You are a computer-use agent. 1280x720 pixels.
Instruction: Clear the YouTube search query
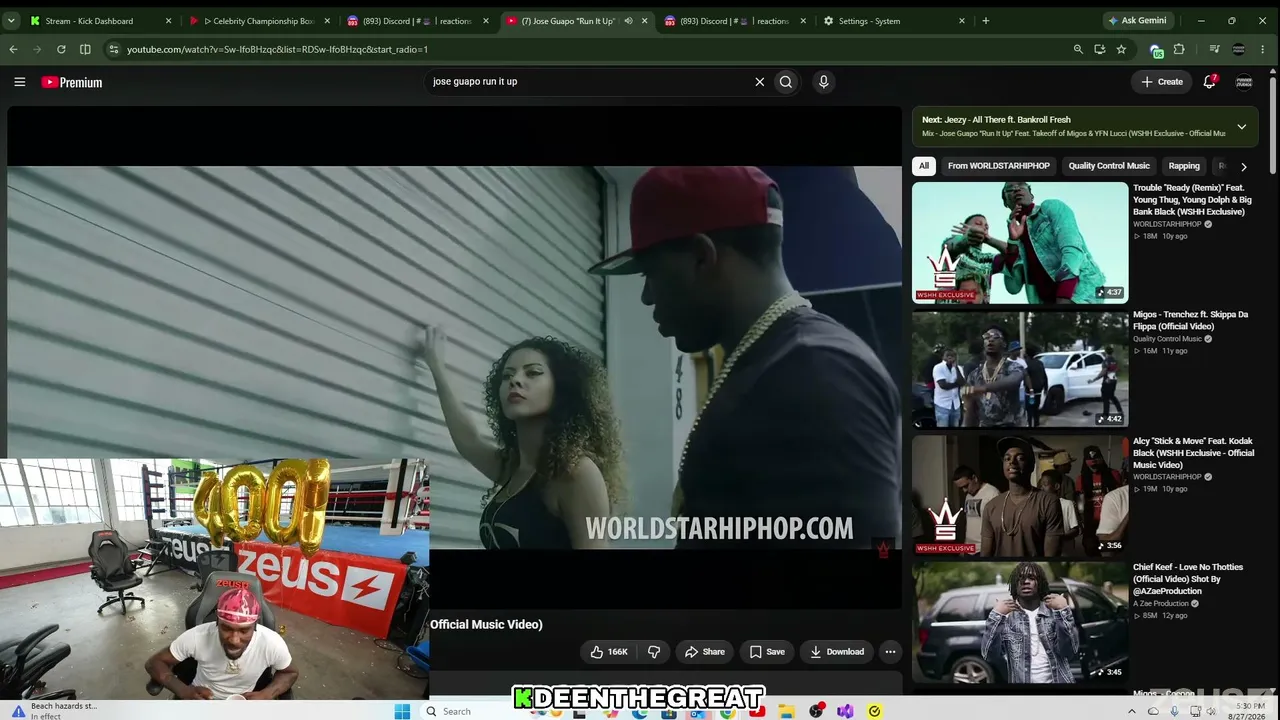[x=759, y=82]
